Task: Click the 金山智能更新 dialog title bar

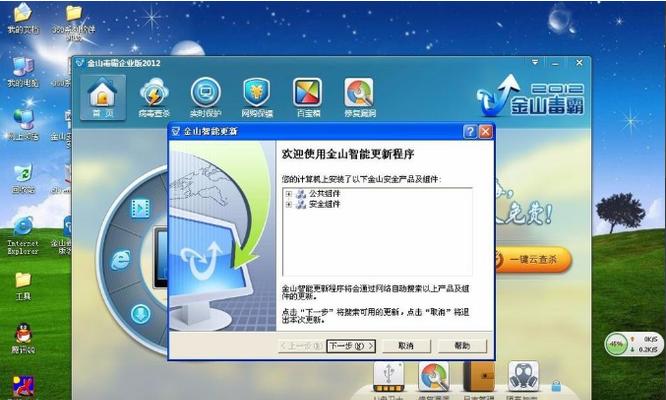Action: coord(314,132)
